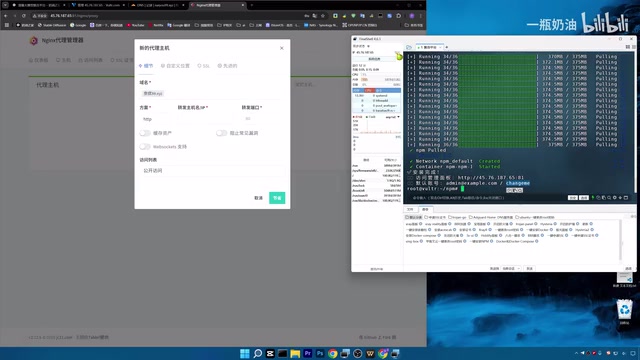The image size is (640, 360).
Task: Enable Websockets support switch
Action: tap(144, 147)
